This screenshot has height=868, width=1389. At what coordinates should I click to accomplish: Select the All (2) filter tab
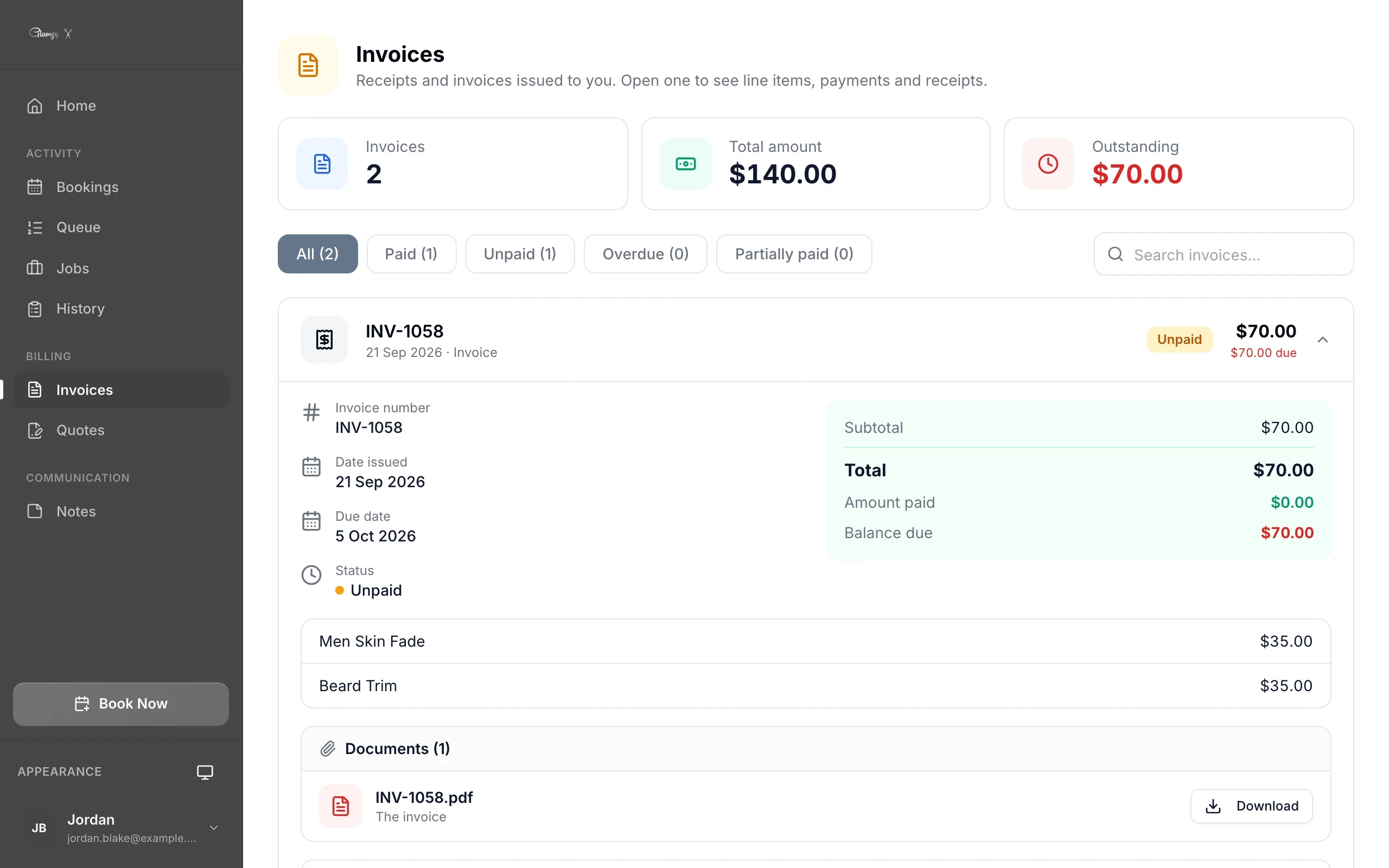click(317, 254)
